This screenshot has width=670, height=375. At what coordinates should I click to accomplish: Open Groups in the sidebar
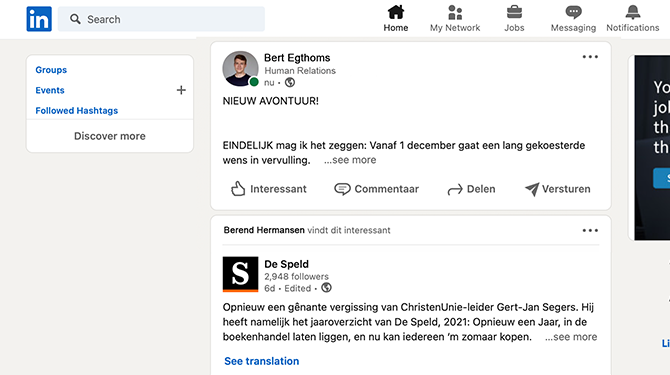(51, 70)
